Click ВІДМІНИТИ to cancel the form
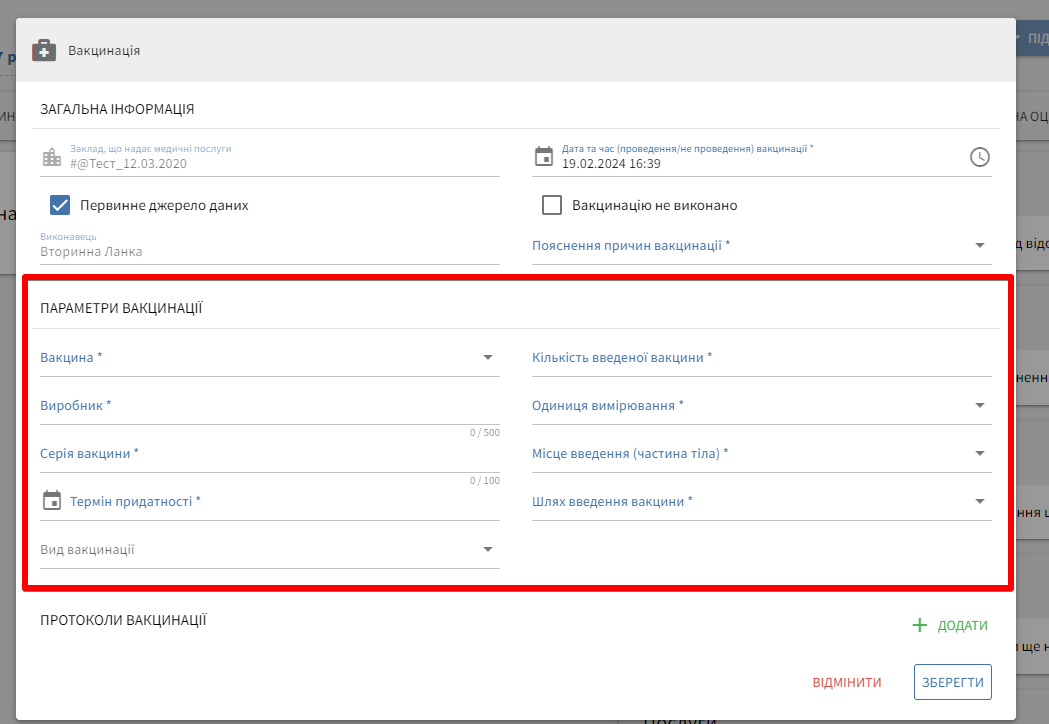The height and width of the screenshot is (724, 1049). click(847, 682)
